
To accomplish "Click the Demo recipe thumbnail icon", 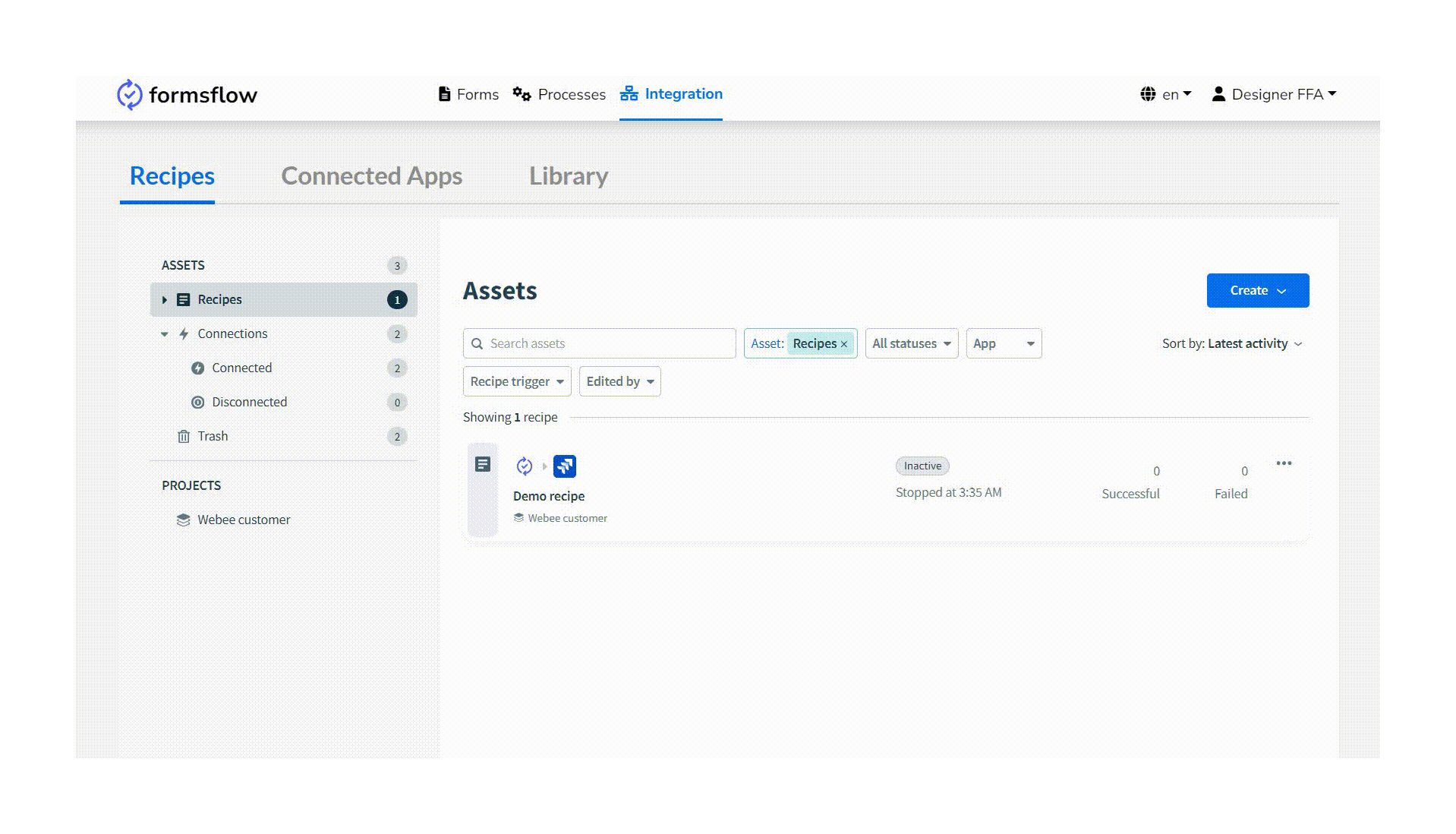I will (x=483, y=464).
